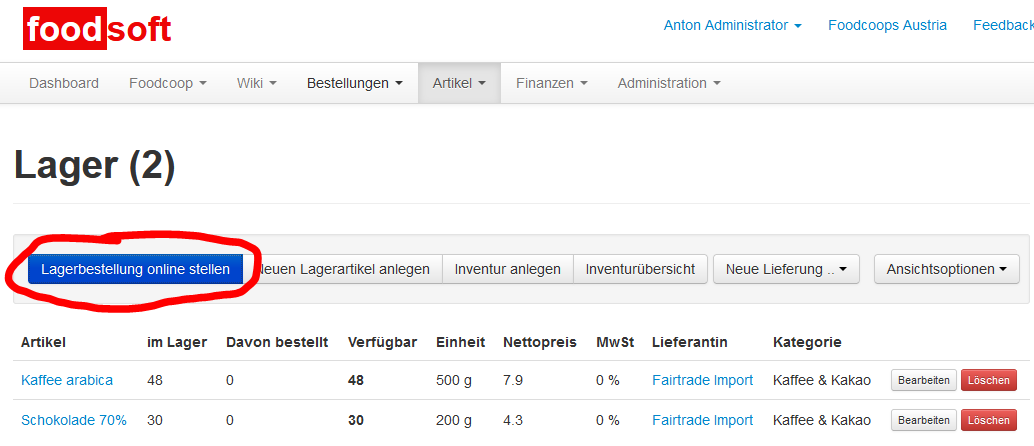
Task: Click the foodsoft logo
Action: pos(98,29)
